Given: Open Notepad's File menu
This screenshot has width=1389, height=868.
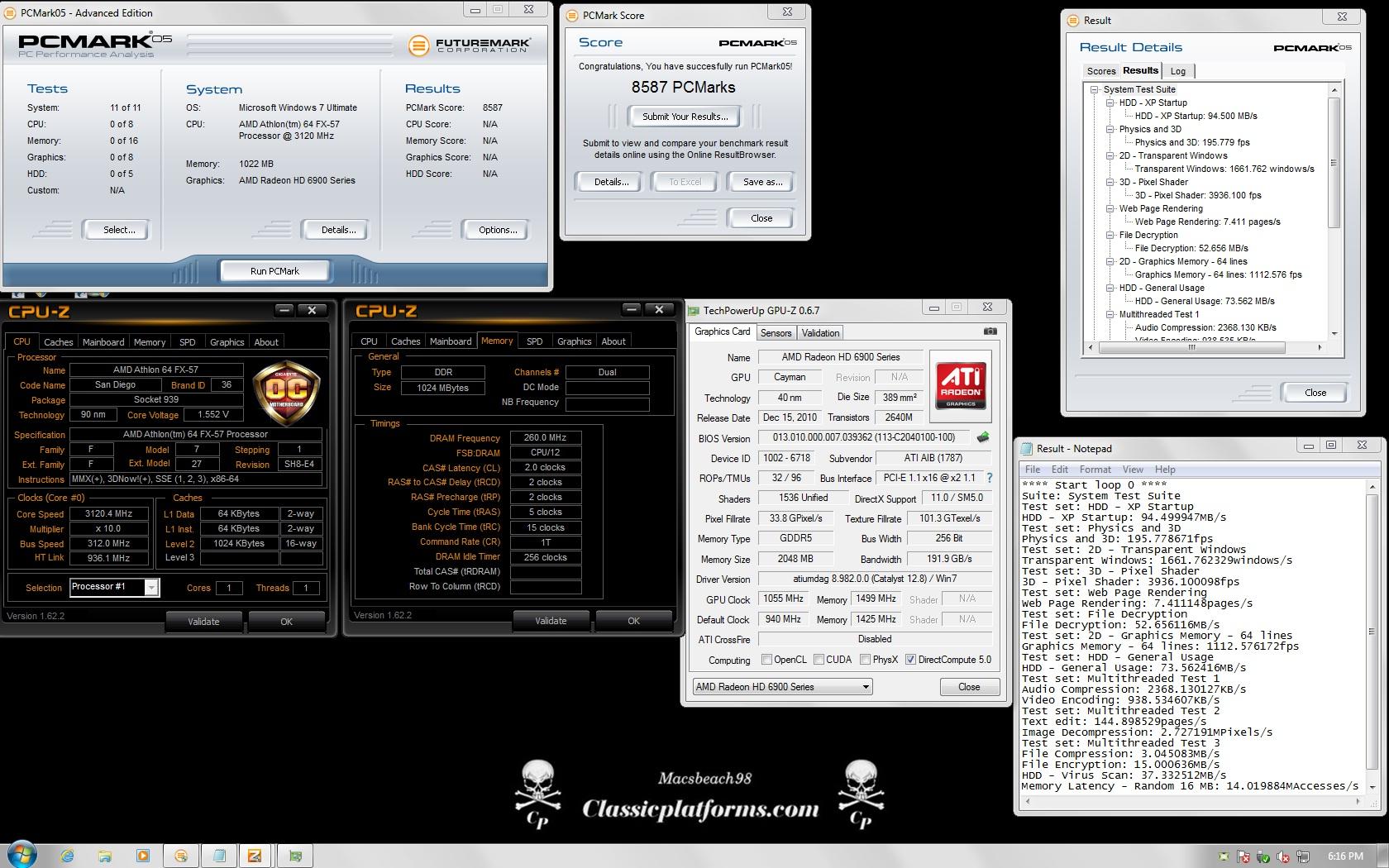Looking at the screenshot, I should click(1033, 470).
